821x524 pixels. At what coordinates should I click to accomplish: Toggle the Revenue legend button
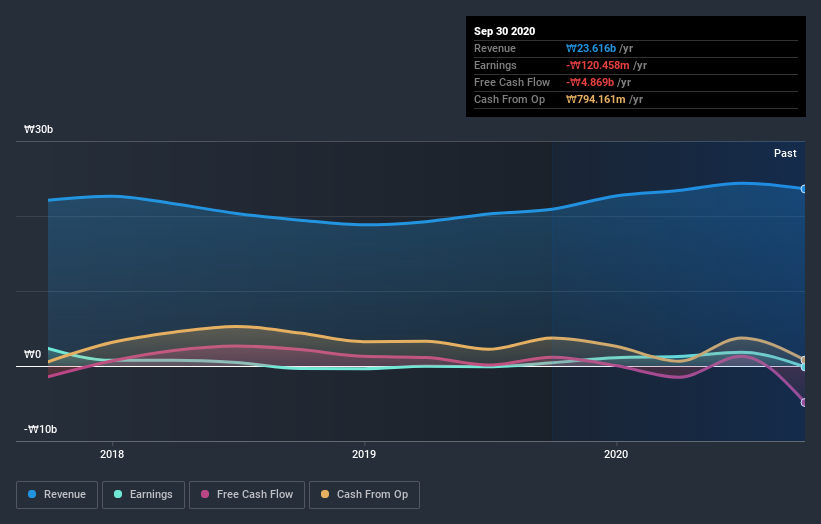(57, 495)
